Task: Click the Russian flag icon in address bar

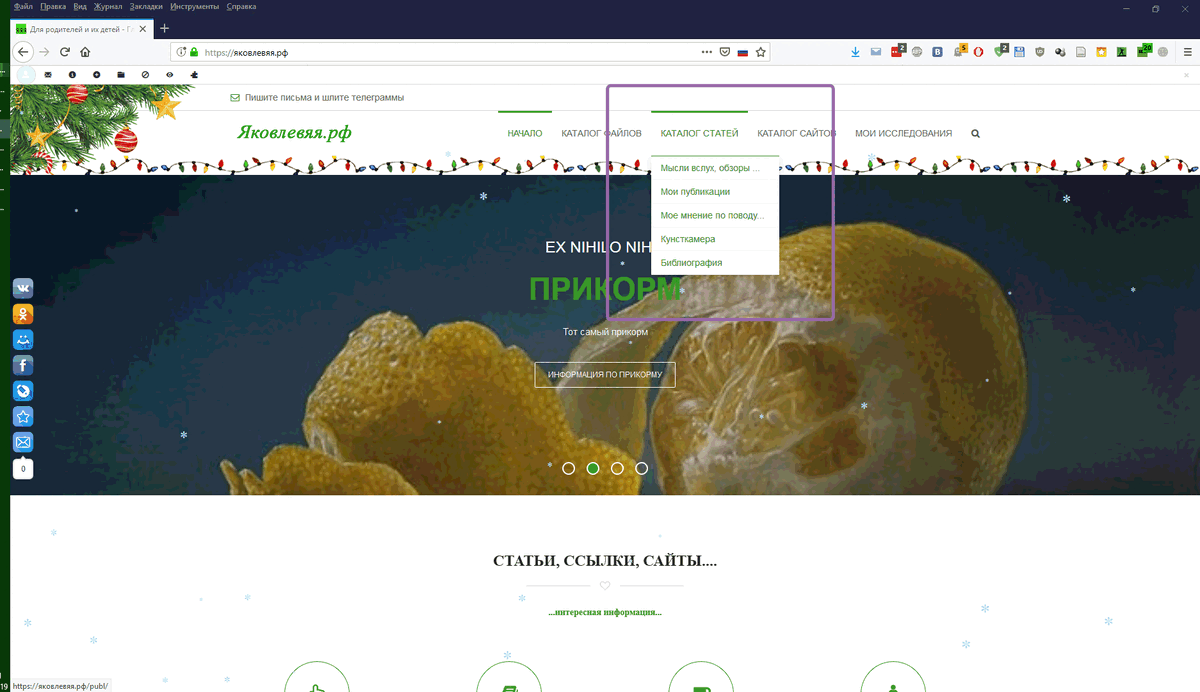Action: (x=743, y=52)
